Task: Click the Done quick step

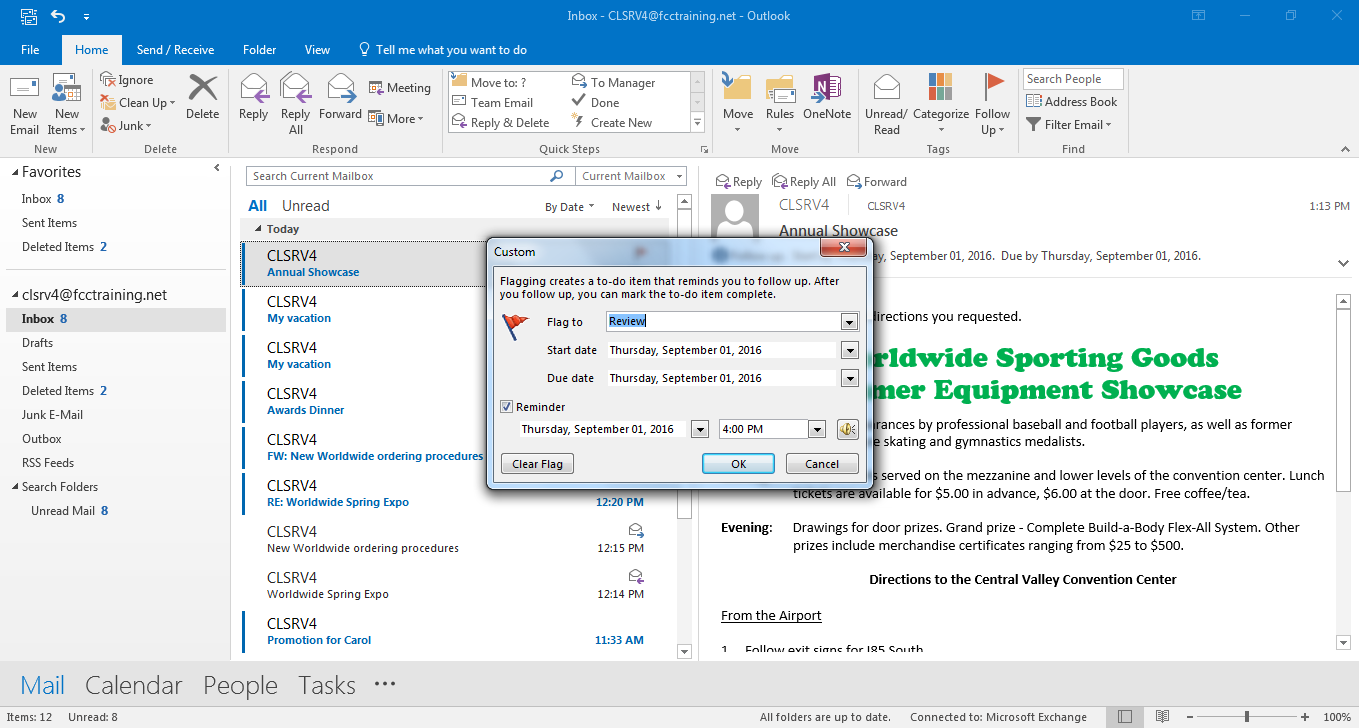Action: tap(595, 103)
